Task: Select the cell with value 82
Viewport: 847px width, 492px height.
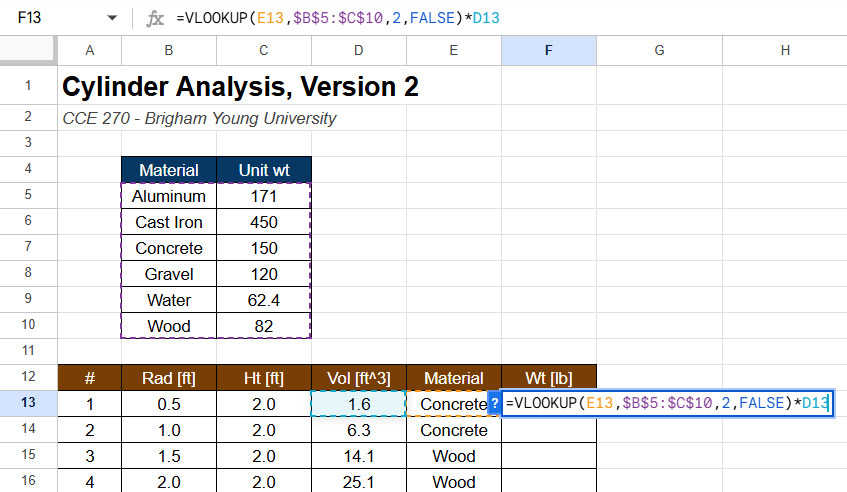Action: pyautogui.click(x=264, y=326)
